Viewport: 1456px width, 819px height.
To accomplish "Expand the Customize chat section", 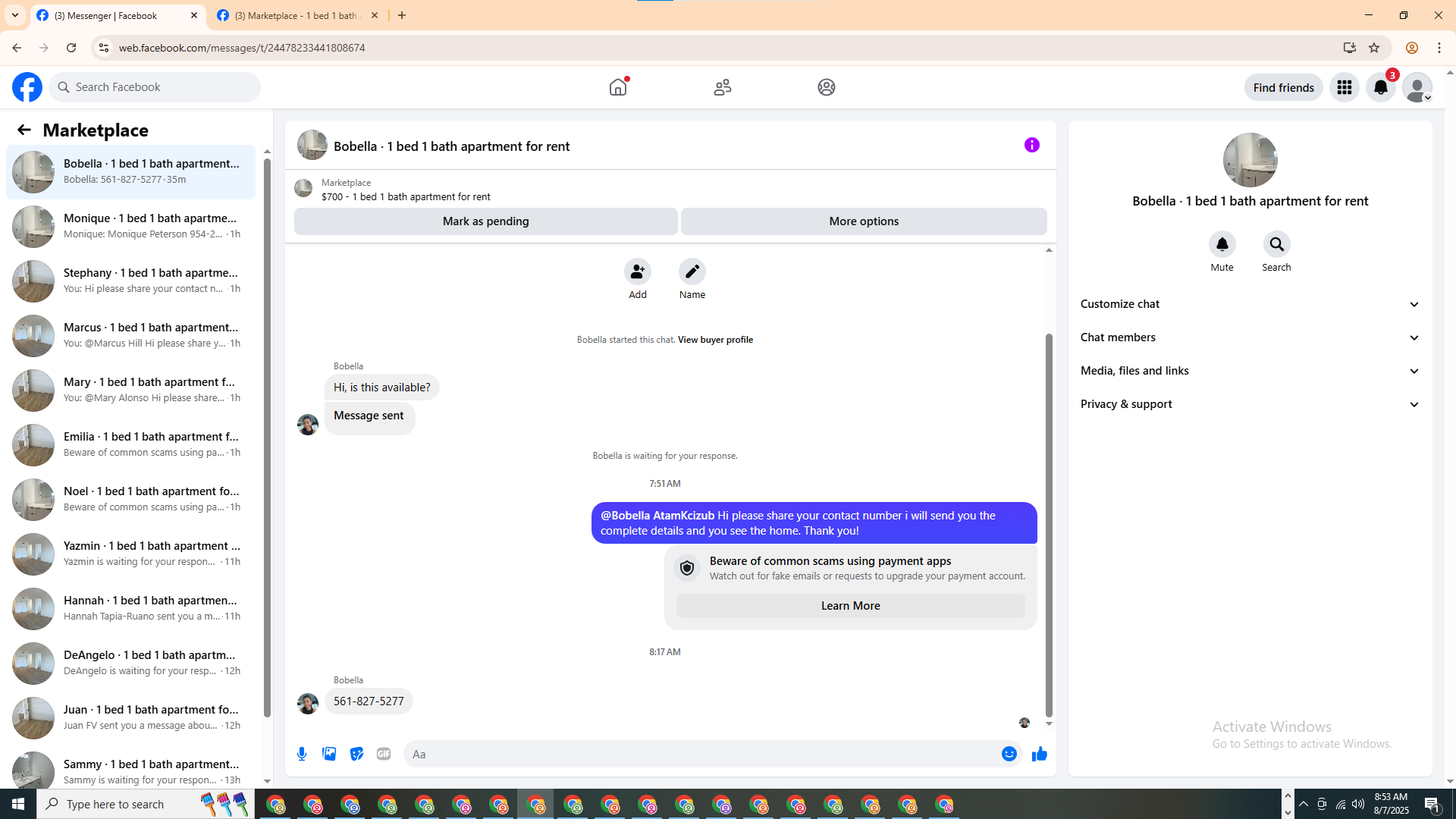I will (x=1250, y=304).
